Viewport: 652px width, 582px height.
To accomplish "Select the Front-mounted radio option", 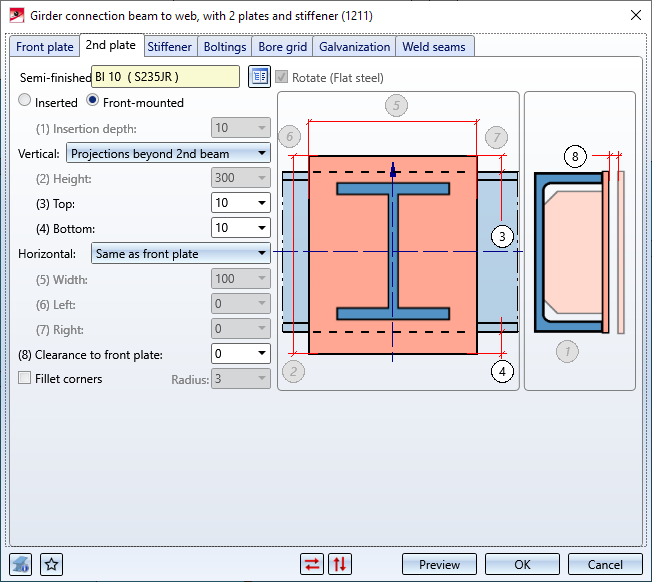I will coord(93,102).
